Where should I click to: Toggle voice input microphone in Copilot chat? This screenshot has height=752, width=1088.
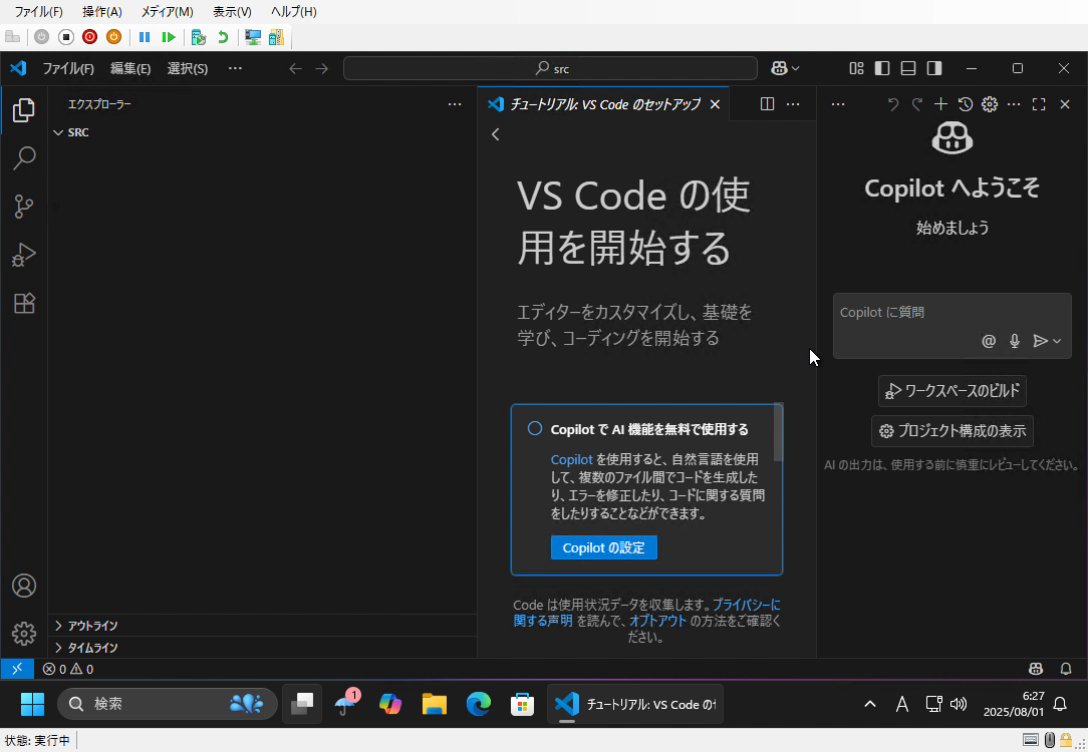[x=1014, y=341]
